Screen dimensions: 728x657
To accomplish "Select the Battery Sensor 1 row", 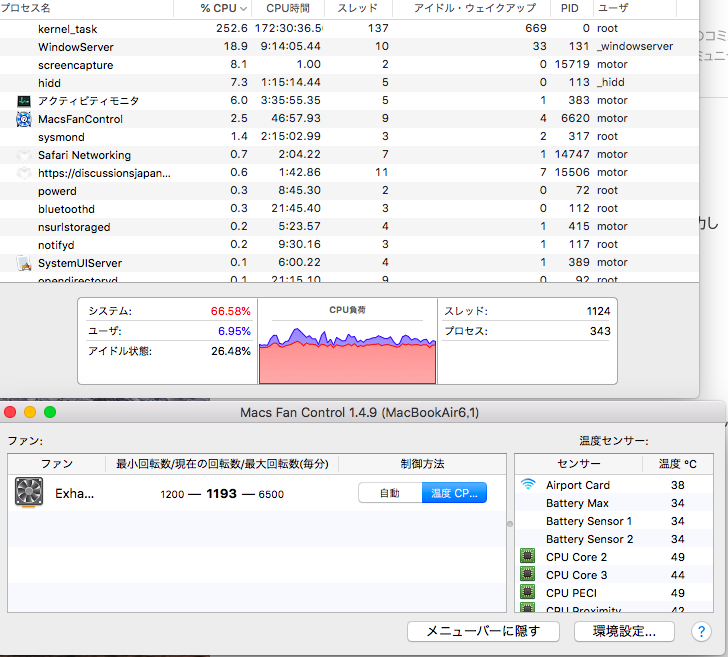I will click(x=614, y=521).
